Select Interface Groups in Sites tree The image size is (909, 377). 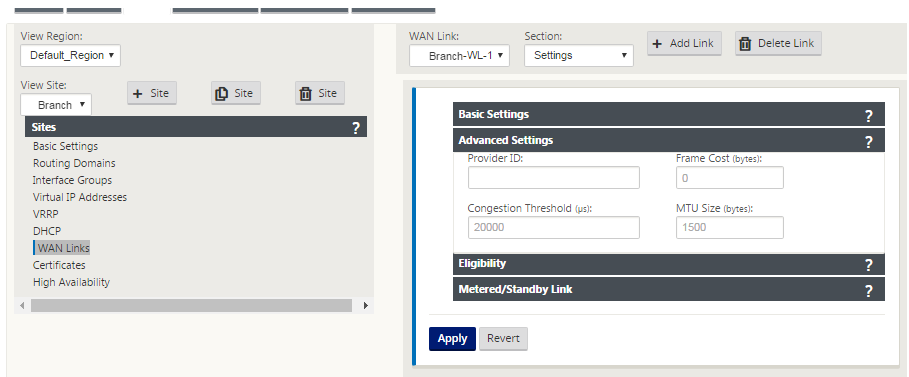(72, 180)
